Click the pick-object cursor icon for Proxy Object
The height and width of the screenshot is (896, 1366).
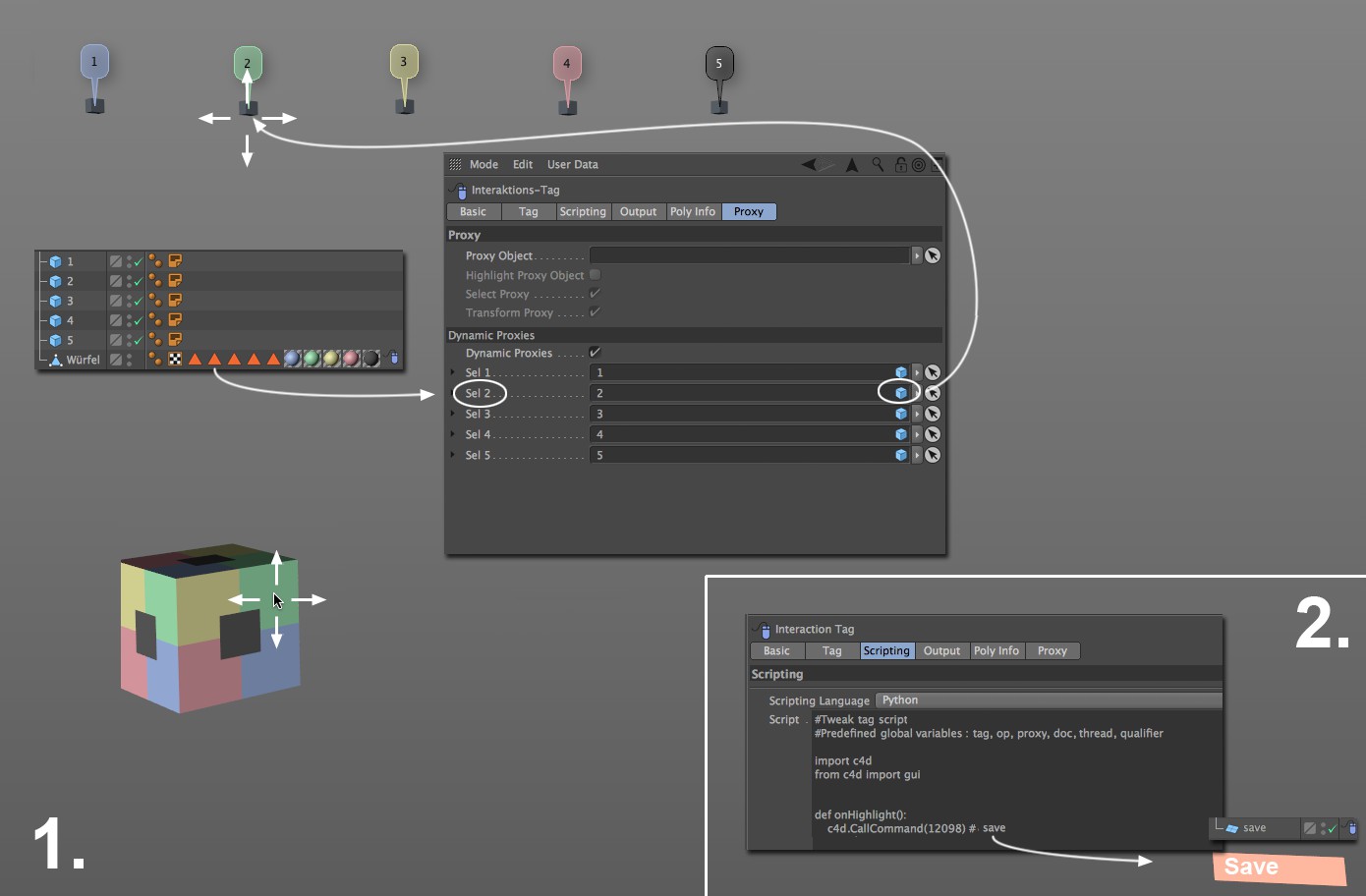coord(933,255)
